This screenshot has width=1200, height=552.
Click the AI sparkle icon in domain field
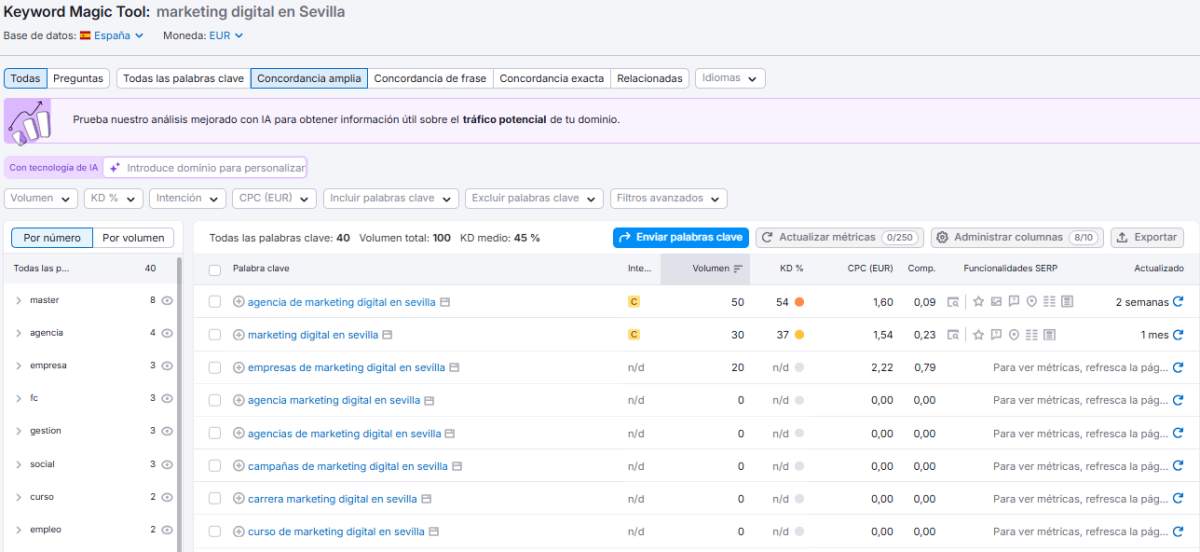coord(115,168)
